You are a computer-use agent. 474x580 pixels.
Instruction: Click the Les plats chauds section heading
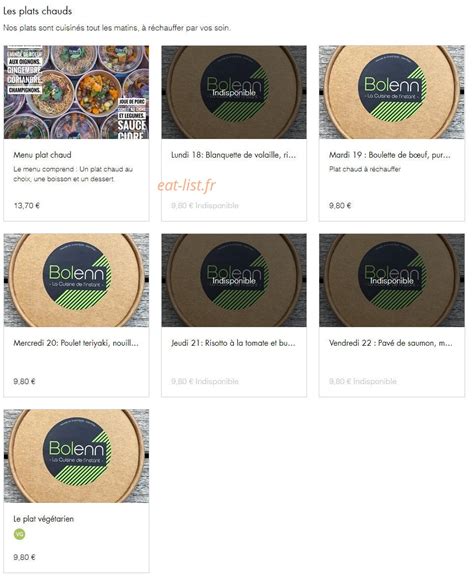click(x=37, y=11)
